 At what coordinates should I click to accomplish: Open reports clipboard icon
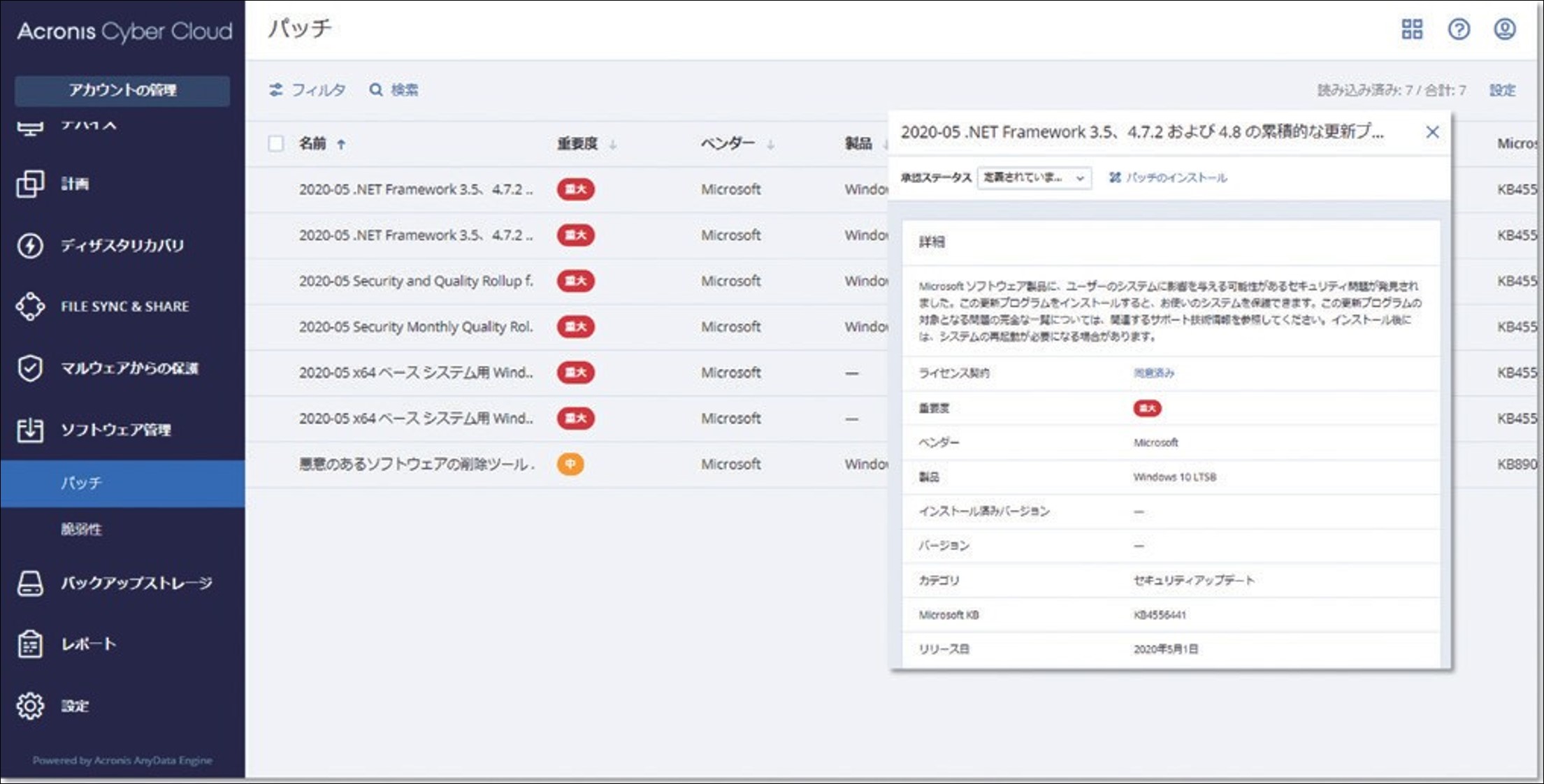30,644
